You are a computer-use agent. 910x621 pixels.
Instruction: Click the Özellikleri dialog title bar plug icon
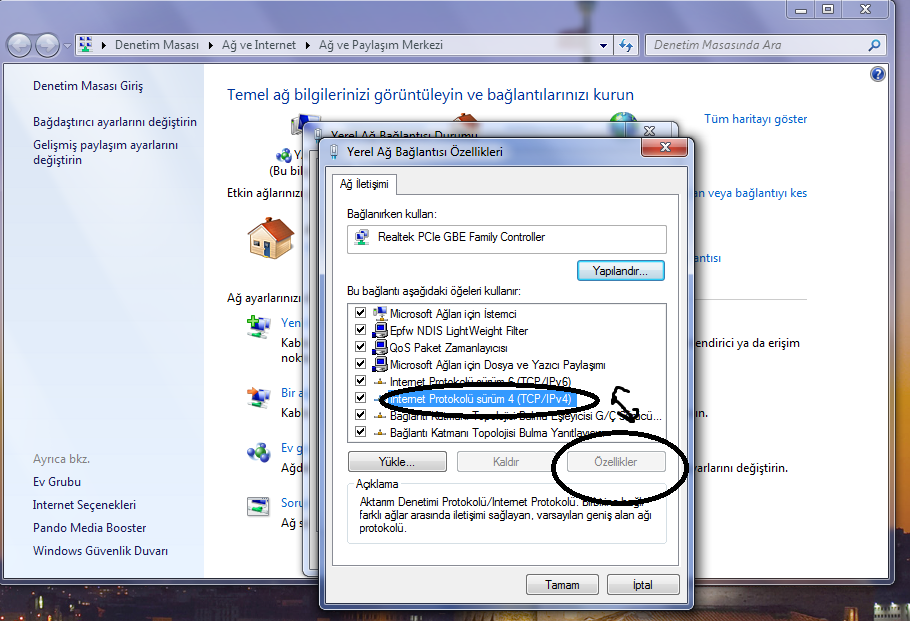334,152
